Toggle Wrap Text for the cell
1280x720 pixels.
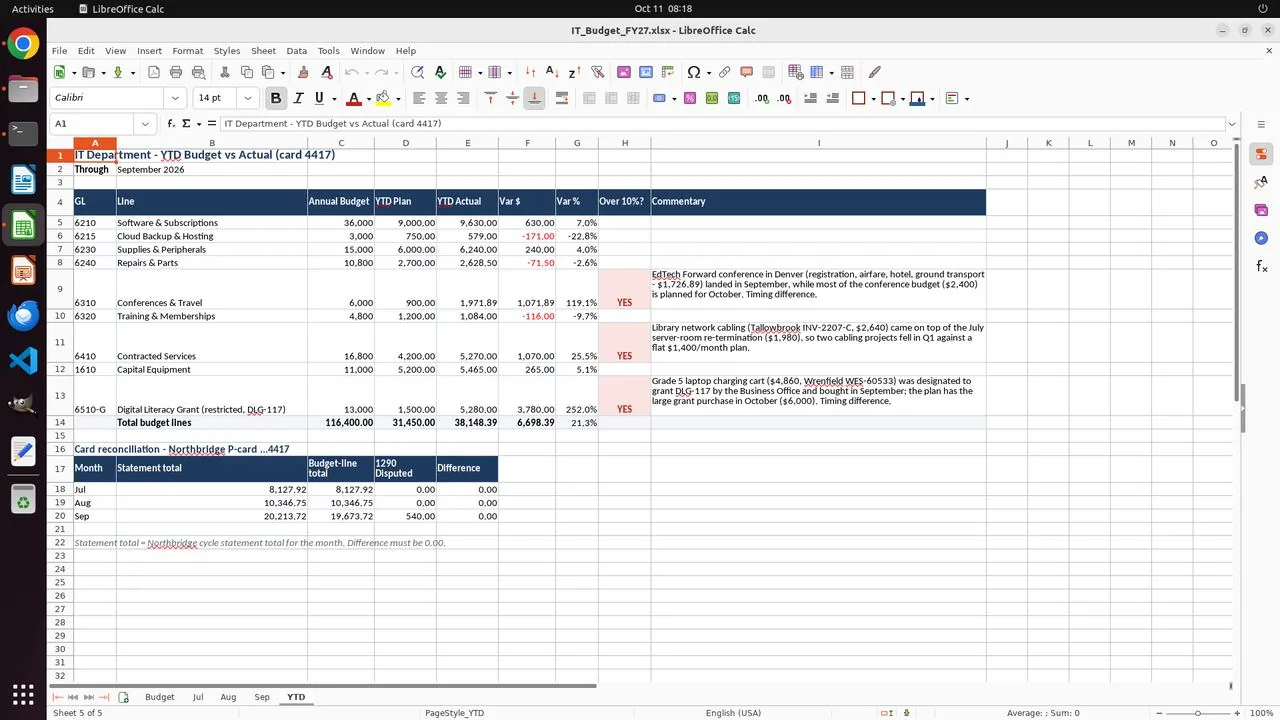pos(562,98)
